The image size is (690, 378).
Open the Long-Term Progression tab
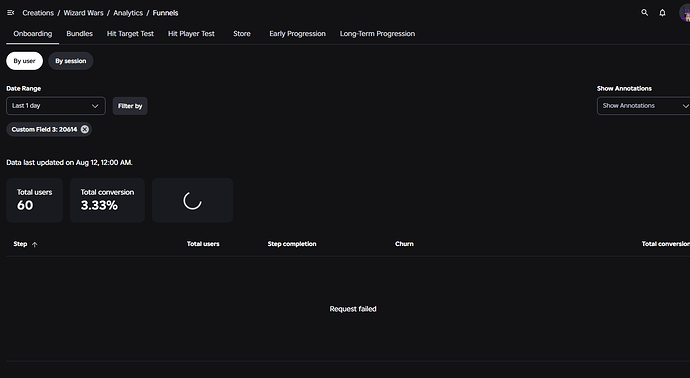coord(377,34)
